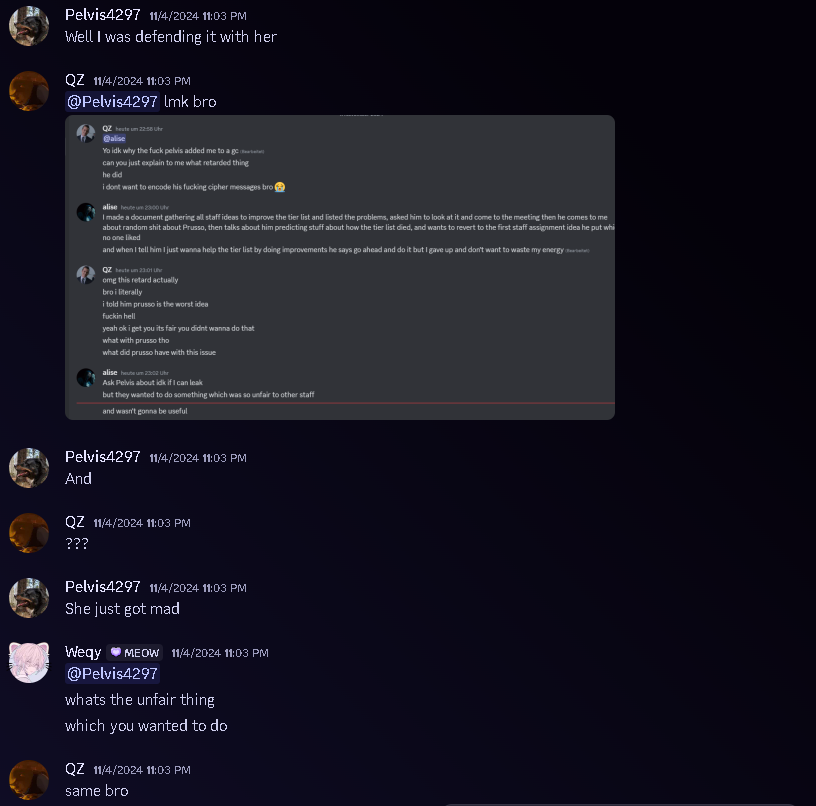The width and height of the screenshot is (816, 806).
Task: Select QZ username above the "lmk bro" message
Action: tap(75, 80)
